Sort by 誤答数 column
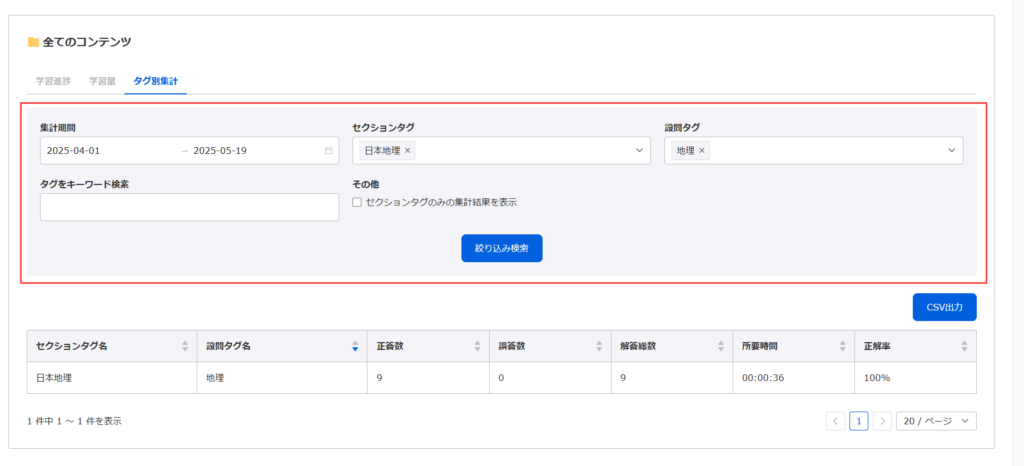The width and height of the screenshot is (1024, 466). click(600, 346)
